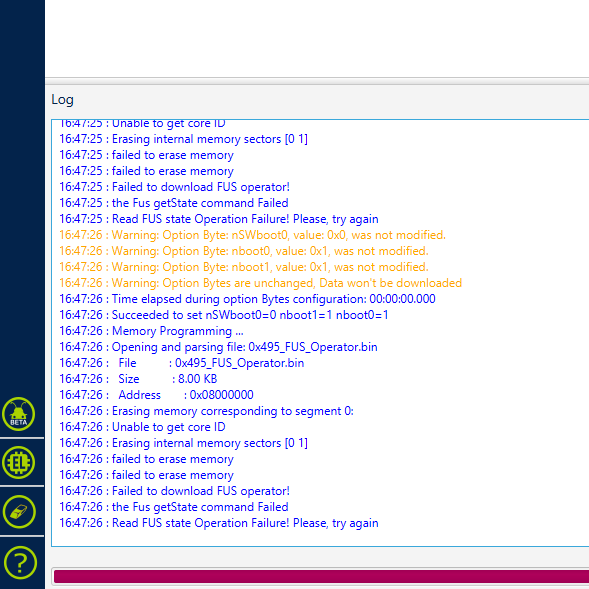This screenshot has height=589, width=589.
Task: Select log line 'File : 0x495_FUS_Operator.bin'
Action: tap(182, 363)
